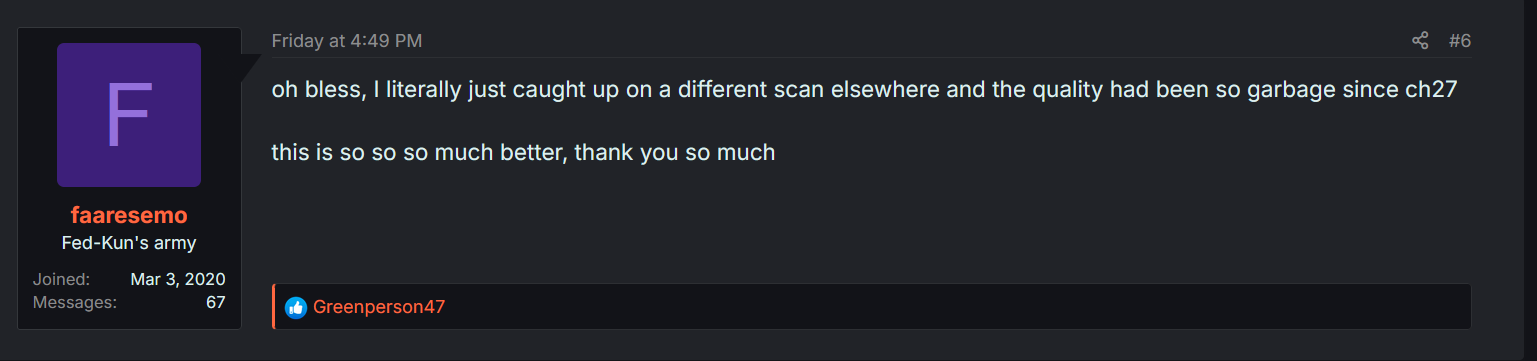
Task: Click the orange left edge of reactions bar
Action: tap(273, 307)
